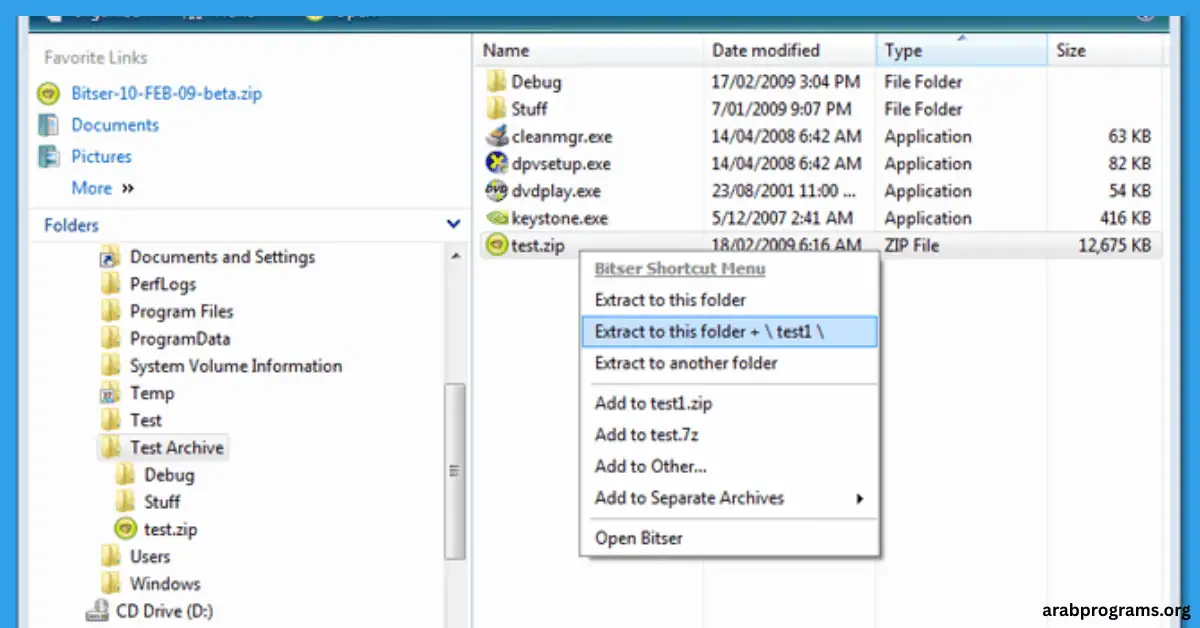Click the Bitser icon beside Bitser-10-FEB-09-beta.zip

(x=48, y=94)
